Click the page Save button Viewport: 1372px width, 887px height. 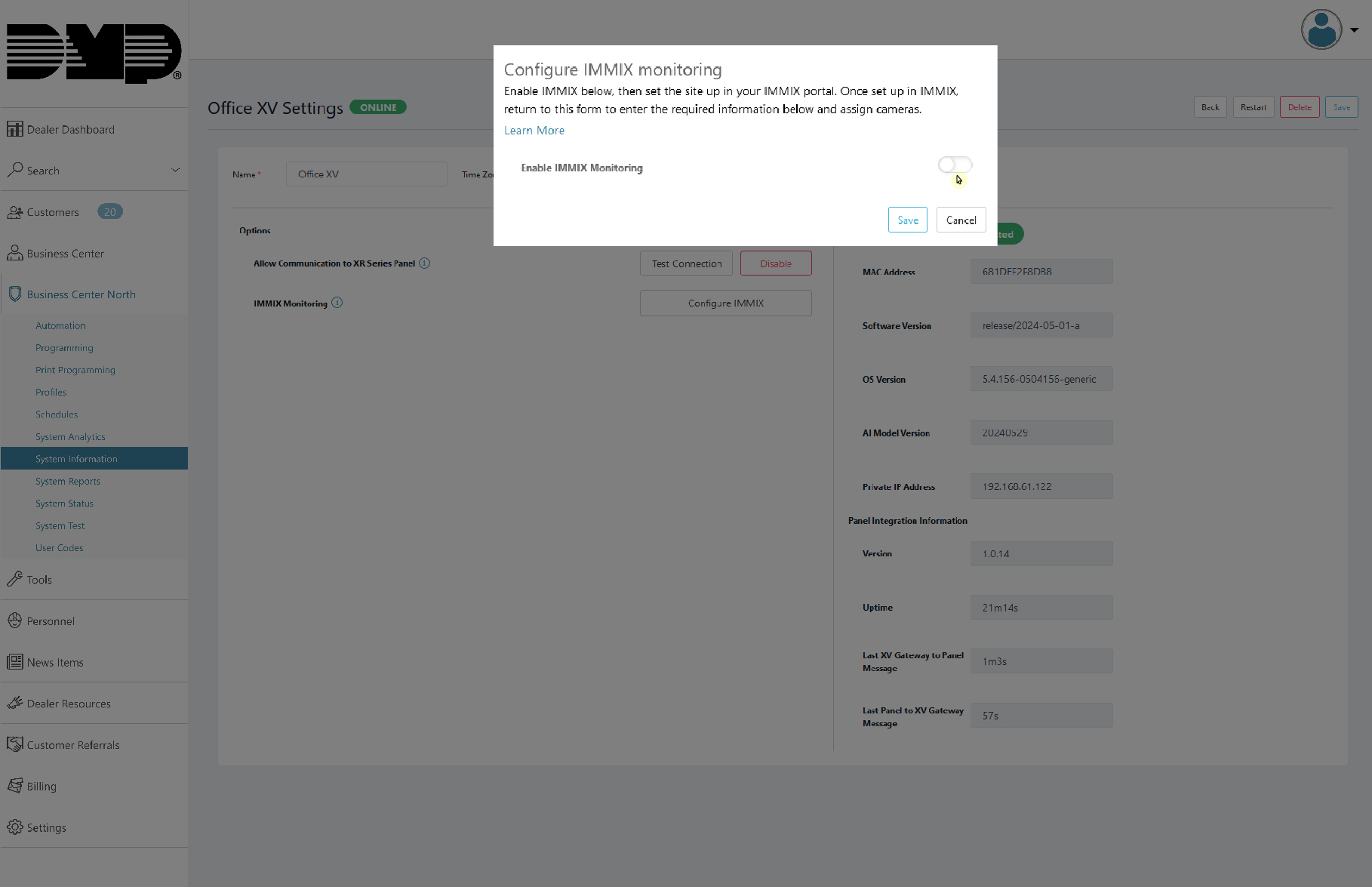click(x=1341, y=107)
